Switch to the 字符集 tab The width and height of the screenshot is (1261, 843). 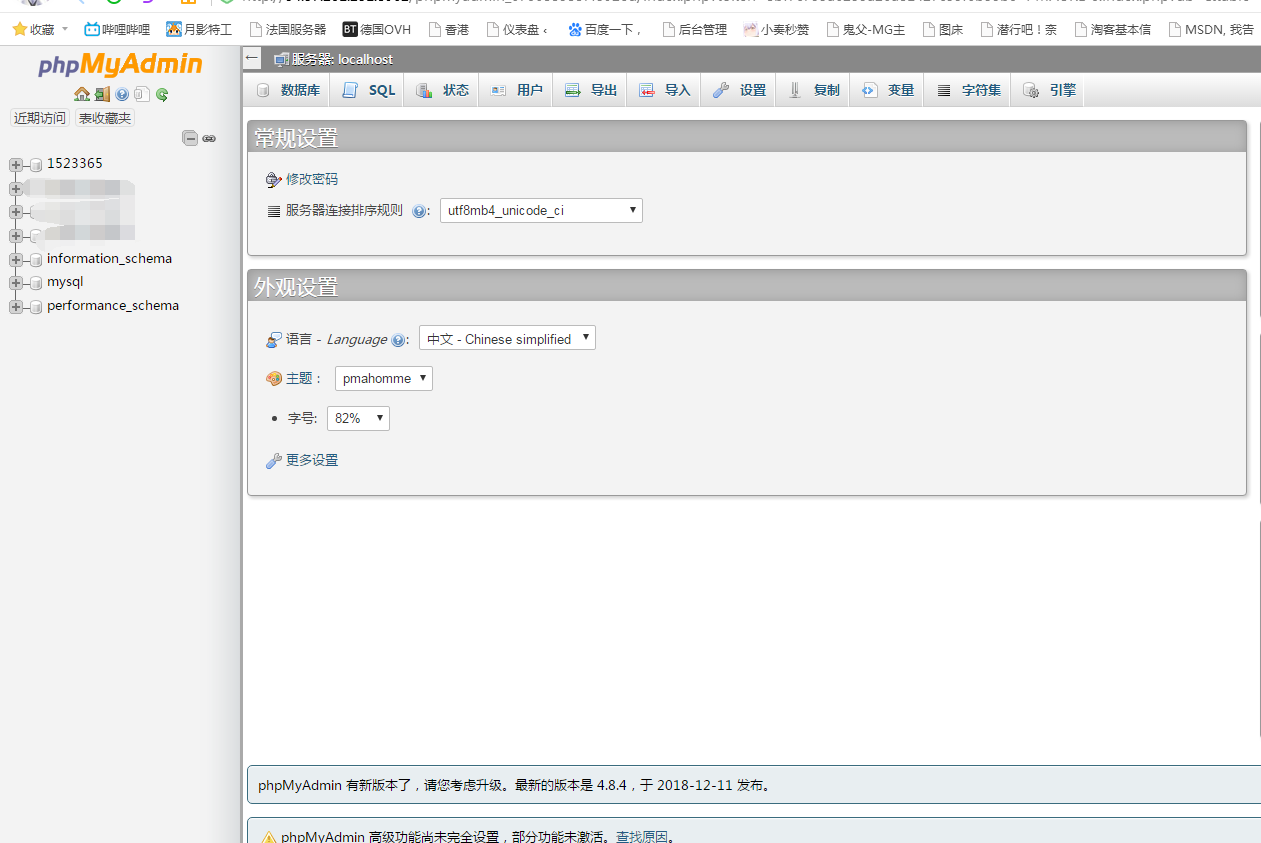968,90
